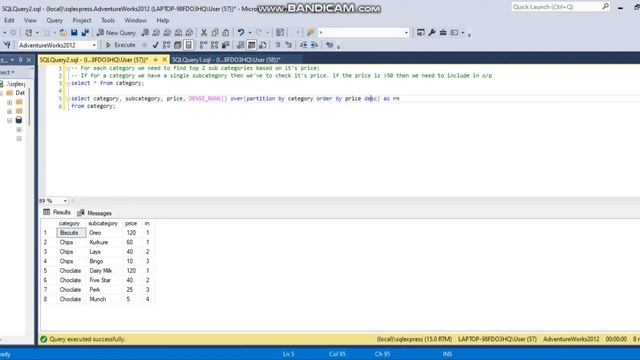This screenshot has width=640, height=360.
Task: Pin the SQLQuery2.sql tab
Action: [x=156, y=60]
